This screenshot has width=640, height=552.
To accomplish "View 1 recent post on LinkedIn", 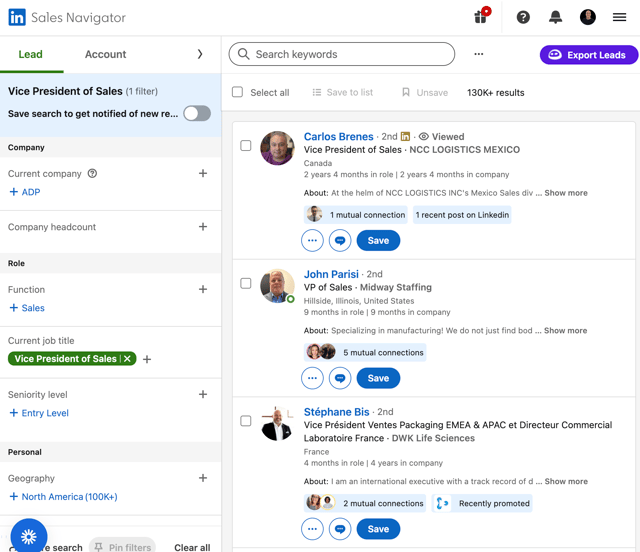I will point(462,215).
